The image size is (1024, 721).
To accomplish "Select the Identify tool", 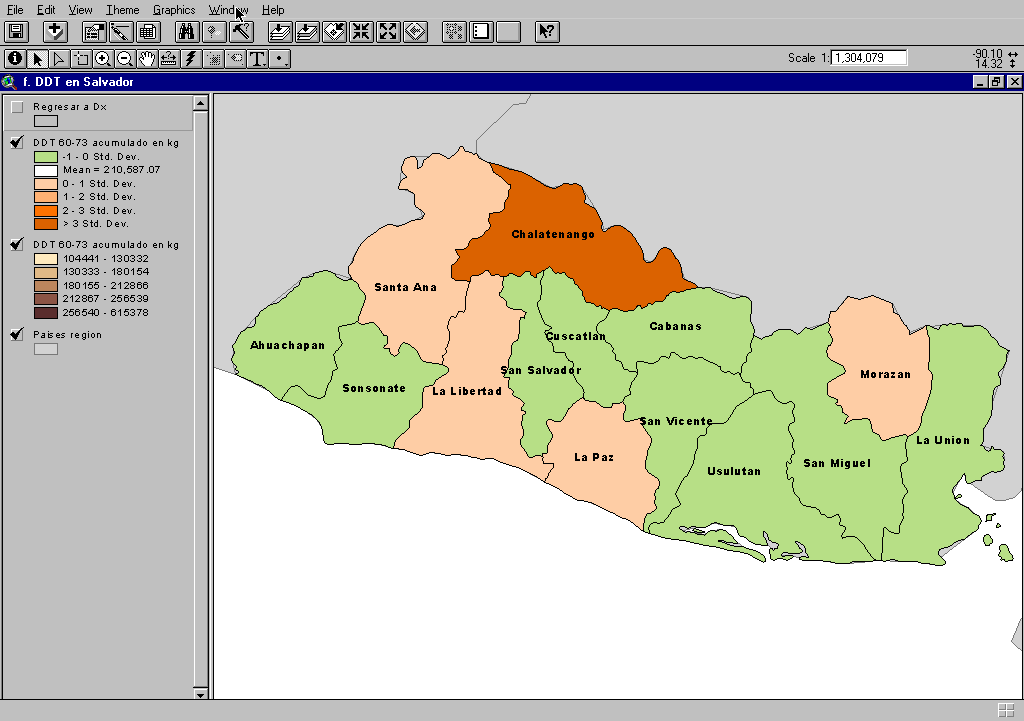I will point(15,59).
